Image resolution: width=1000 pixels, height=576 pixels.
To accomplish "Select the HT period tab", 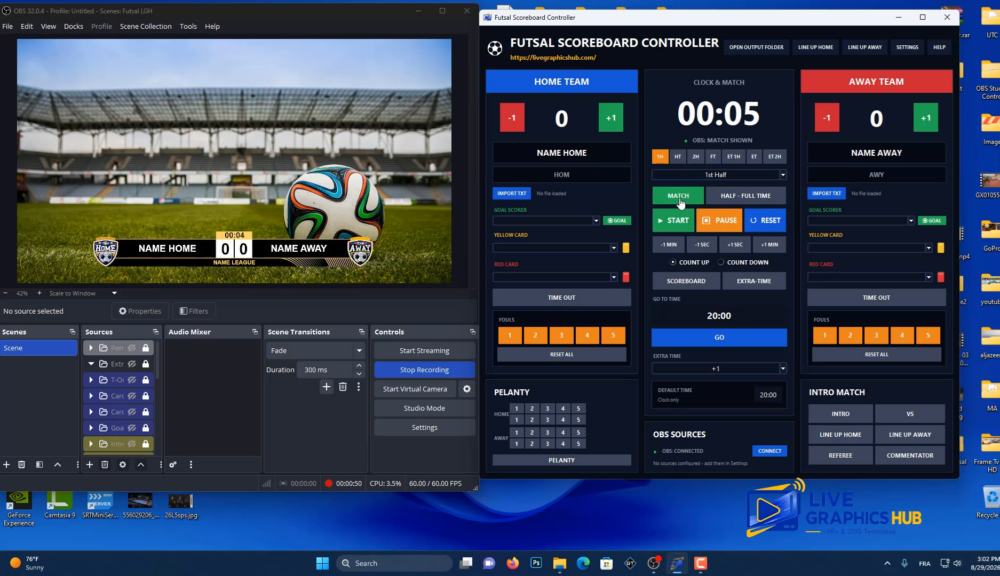I will (x=677, y=156).
